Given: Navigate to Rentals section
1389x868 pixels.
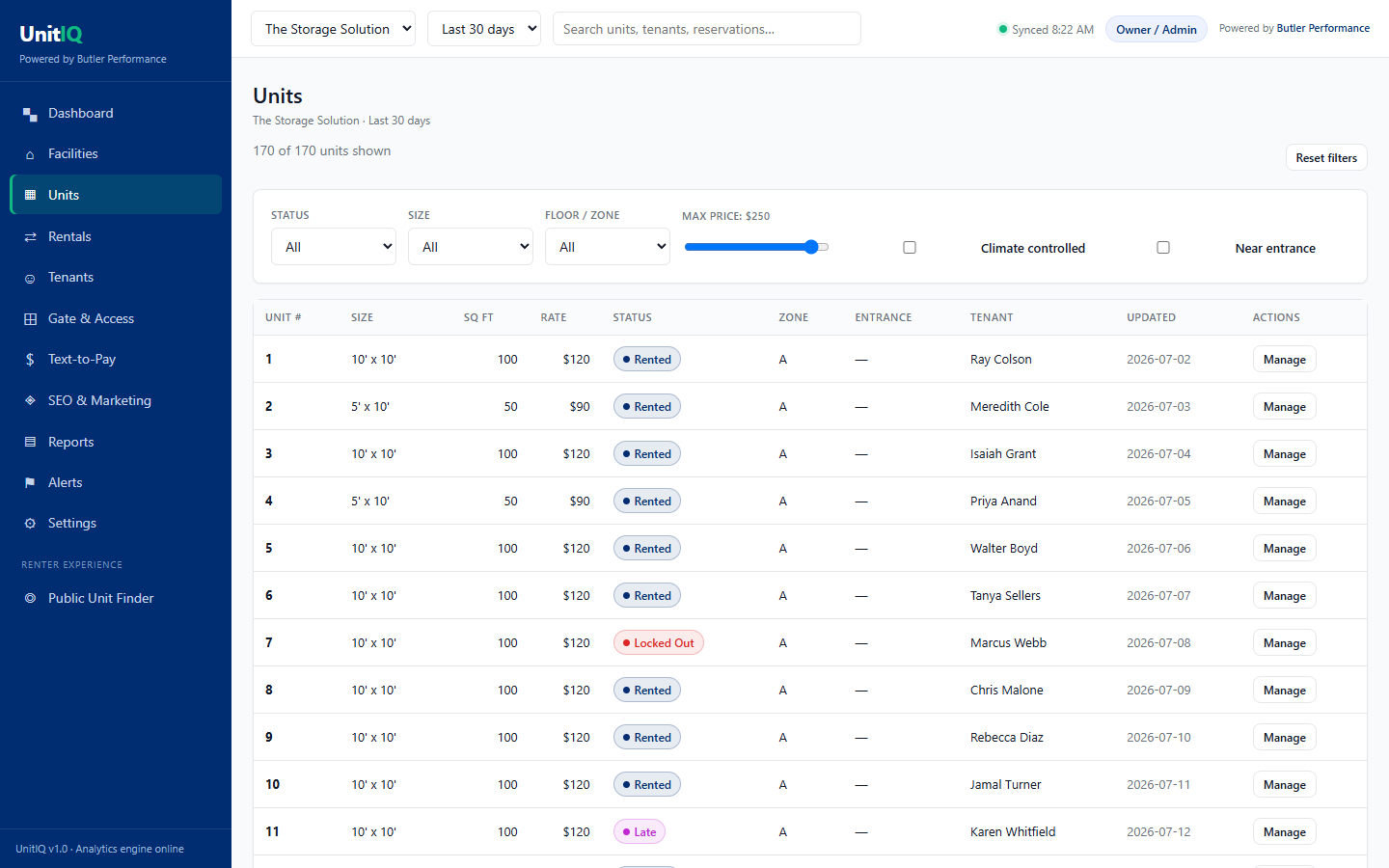Looking at the screenshot, I should 116,236.
